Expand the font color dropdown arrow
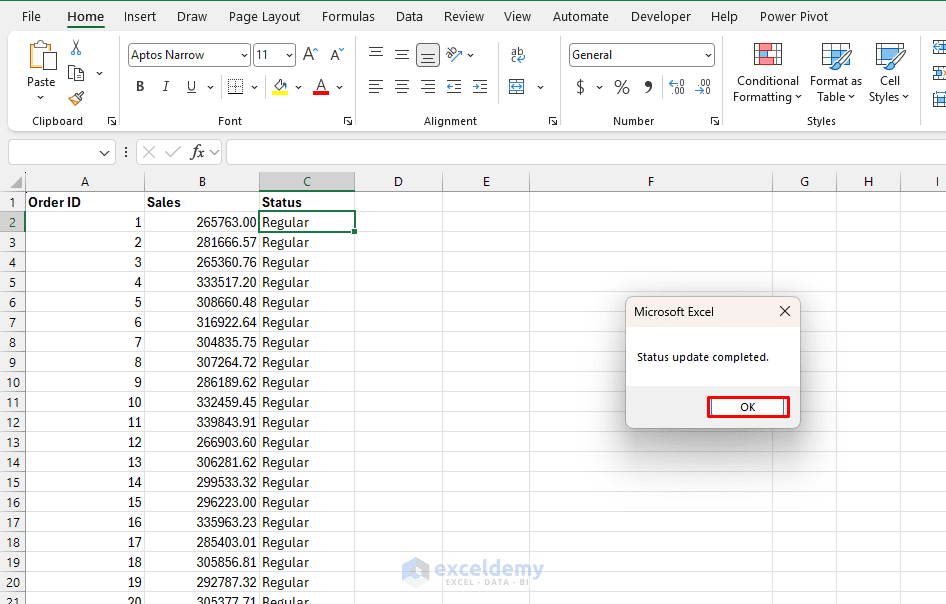 point(340,87)
